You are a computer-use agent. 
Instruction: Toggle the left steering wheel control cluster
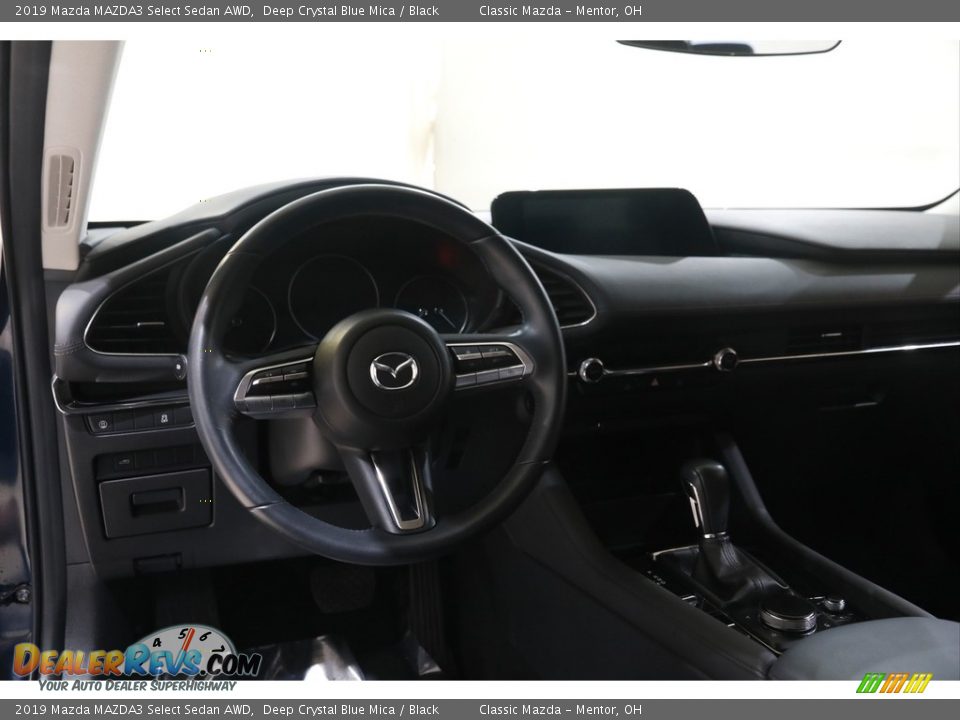[280, 380]
